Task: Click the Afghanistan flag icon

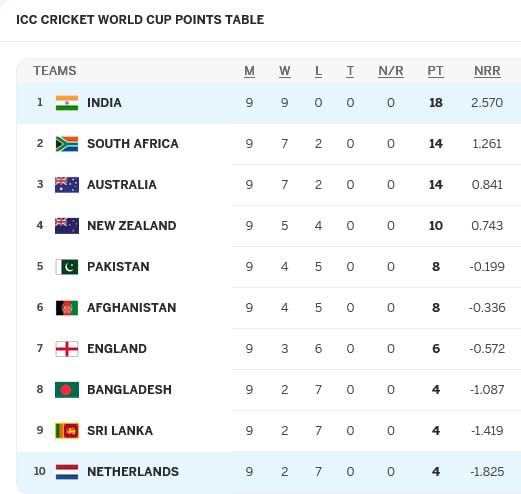Action: point(67,308)
